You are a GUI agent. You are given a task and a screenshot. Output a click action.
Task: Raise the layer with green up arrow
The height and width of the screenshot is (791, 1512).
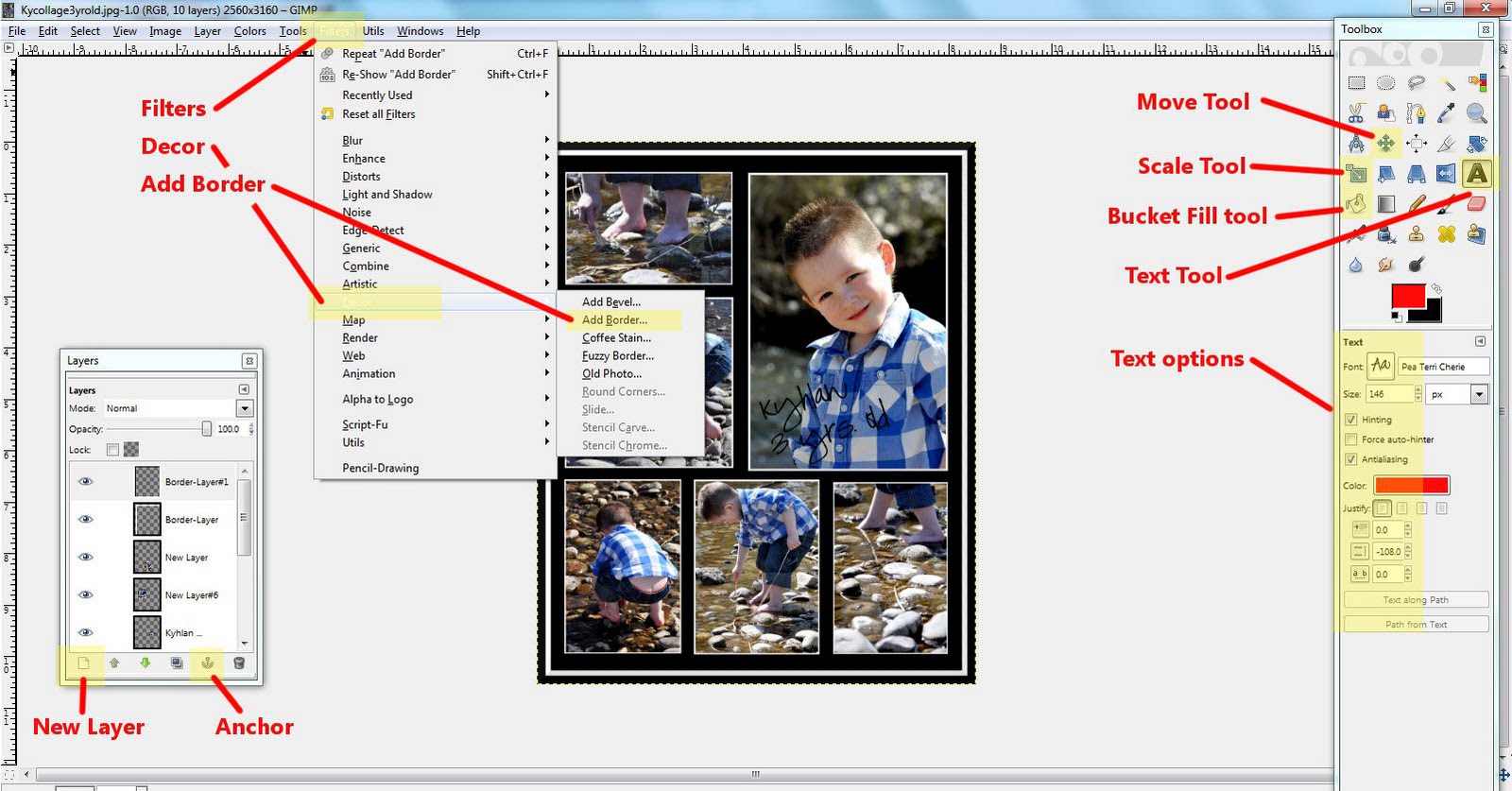coord(114,663)
